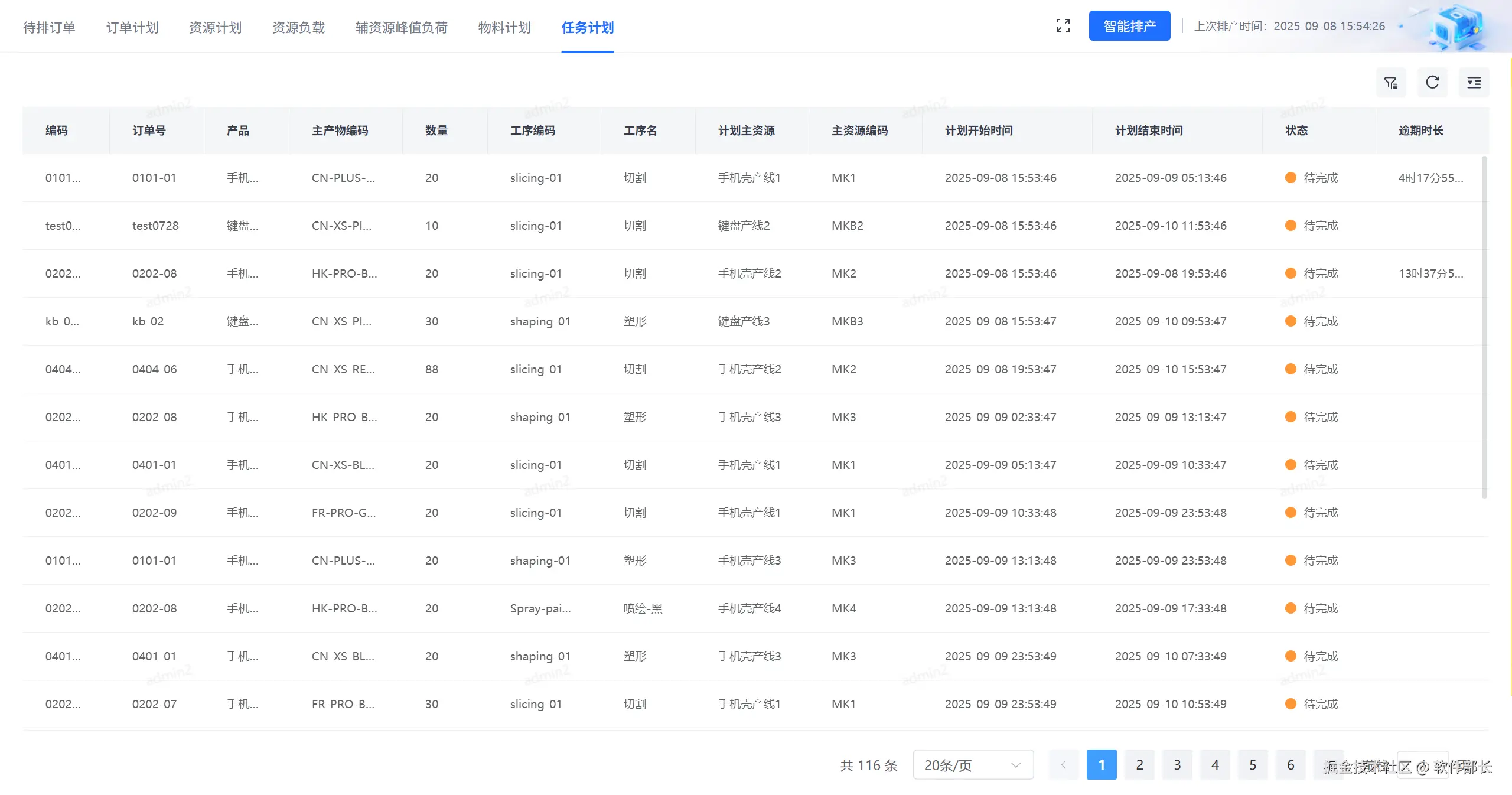This screenshot has height=795, width=1512.
Task: Click the previous page arrow
Action: [1063, 765]
